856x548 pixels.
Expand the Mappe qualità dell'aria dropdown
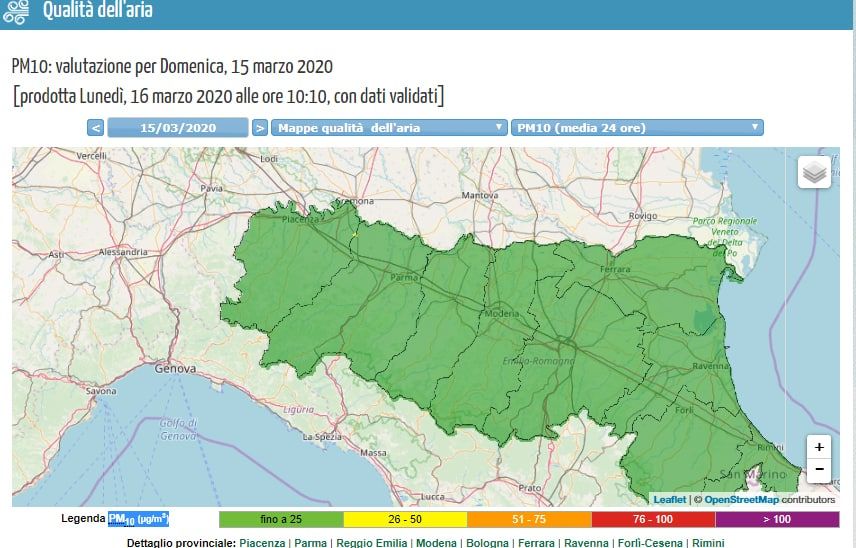click(389, 128)
